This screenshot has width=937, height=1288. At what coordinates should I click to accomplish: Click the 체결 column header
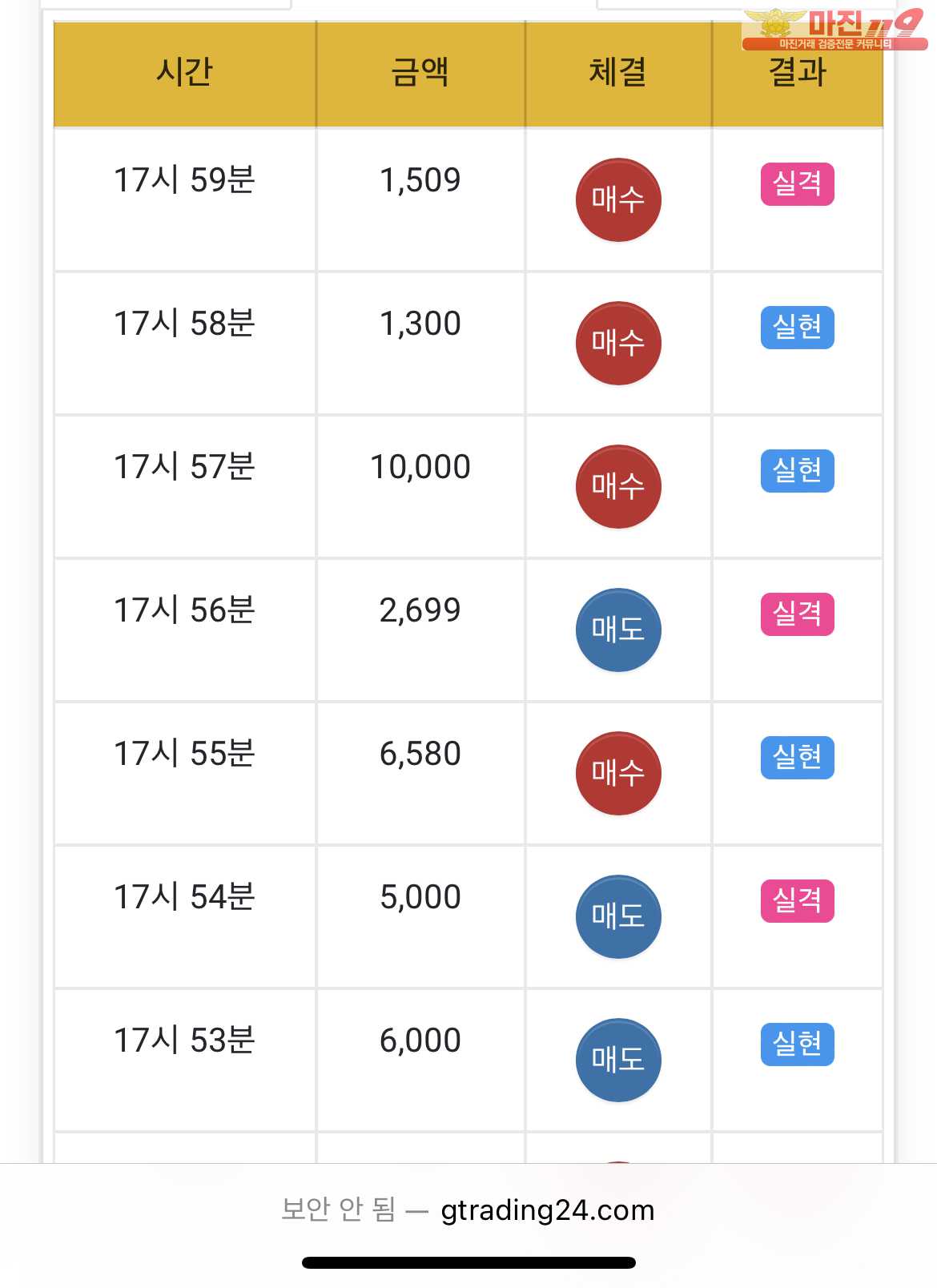tap(618, 74)
